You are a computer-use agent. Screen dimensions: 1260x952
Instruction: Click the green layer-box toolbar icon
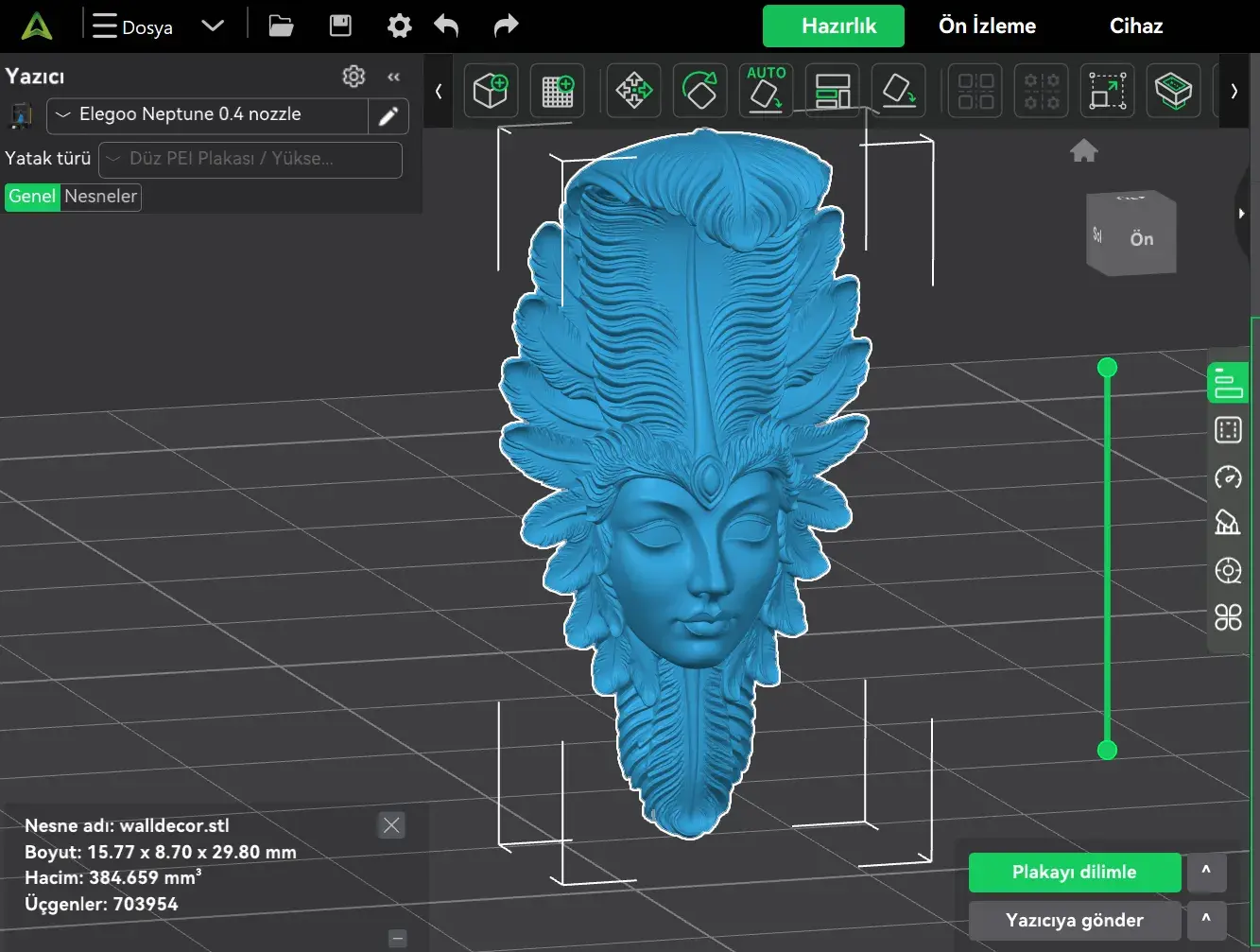(x=1174, y=91)
